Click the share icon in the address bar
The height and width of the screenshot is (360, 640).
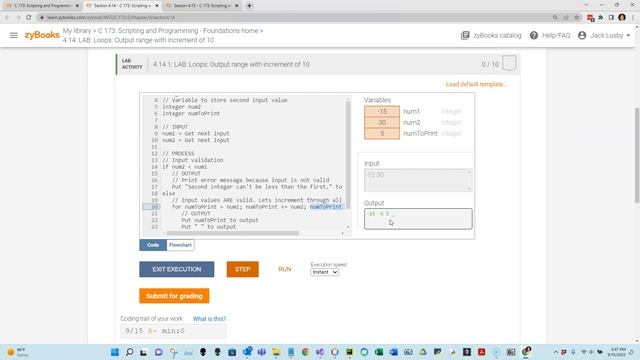coord(566,18)
